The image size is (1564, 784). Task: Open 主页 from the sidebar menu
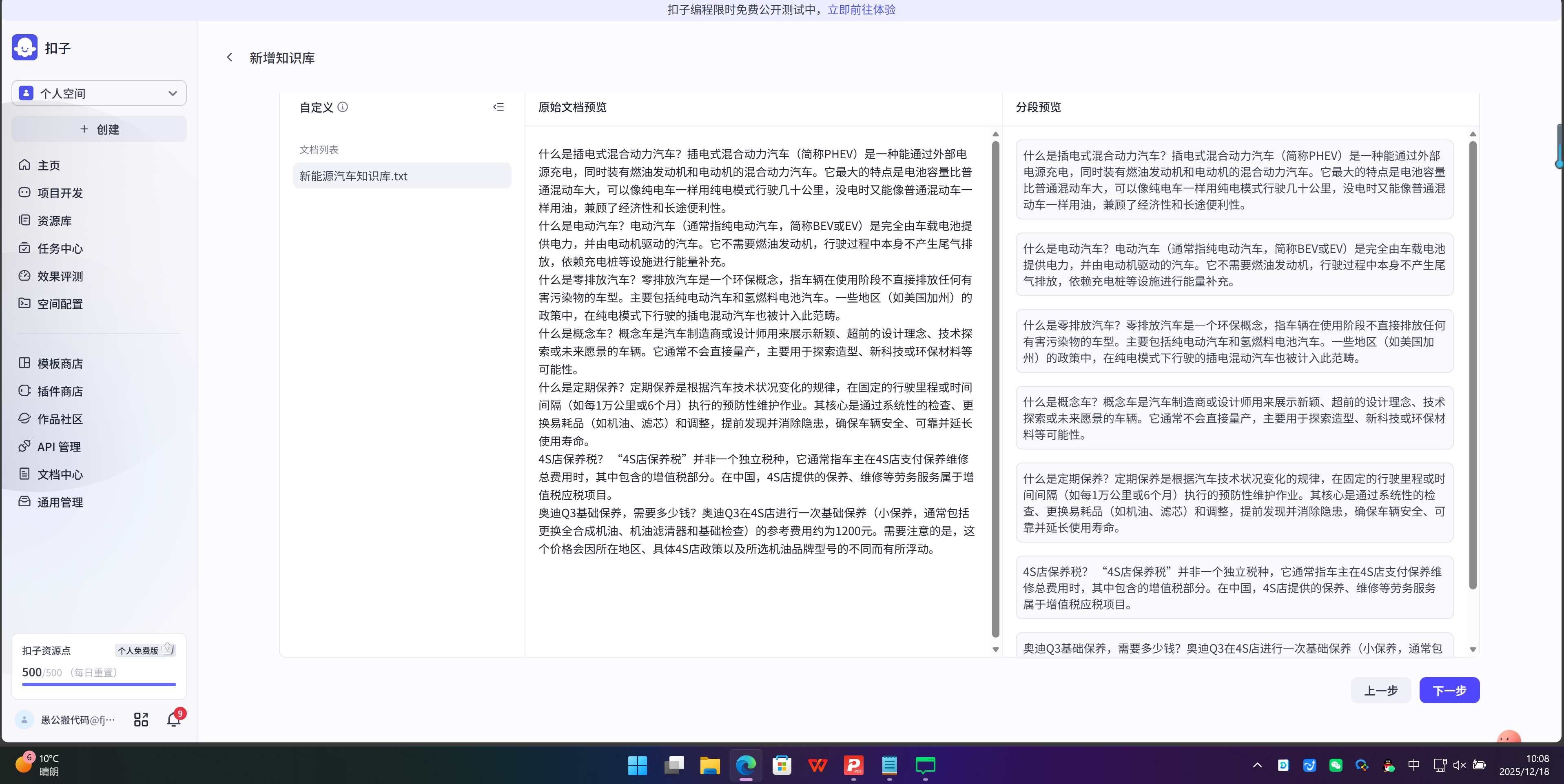point(24,164)
